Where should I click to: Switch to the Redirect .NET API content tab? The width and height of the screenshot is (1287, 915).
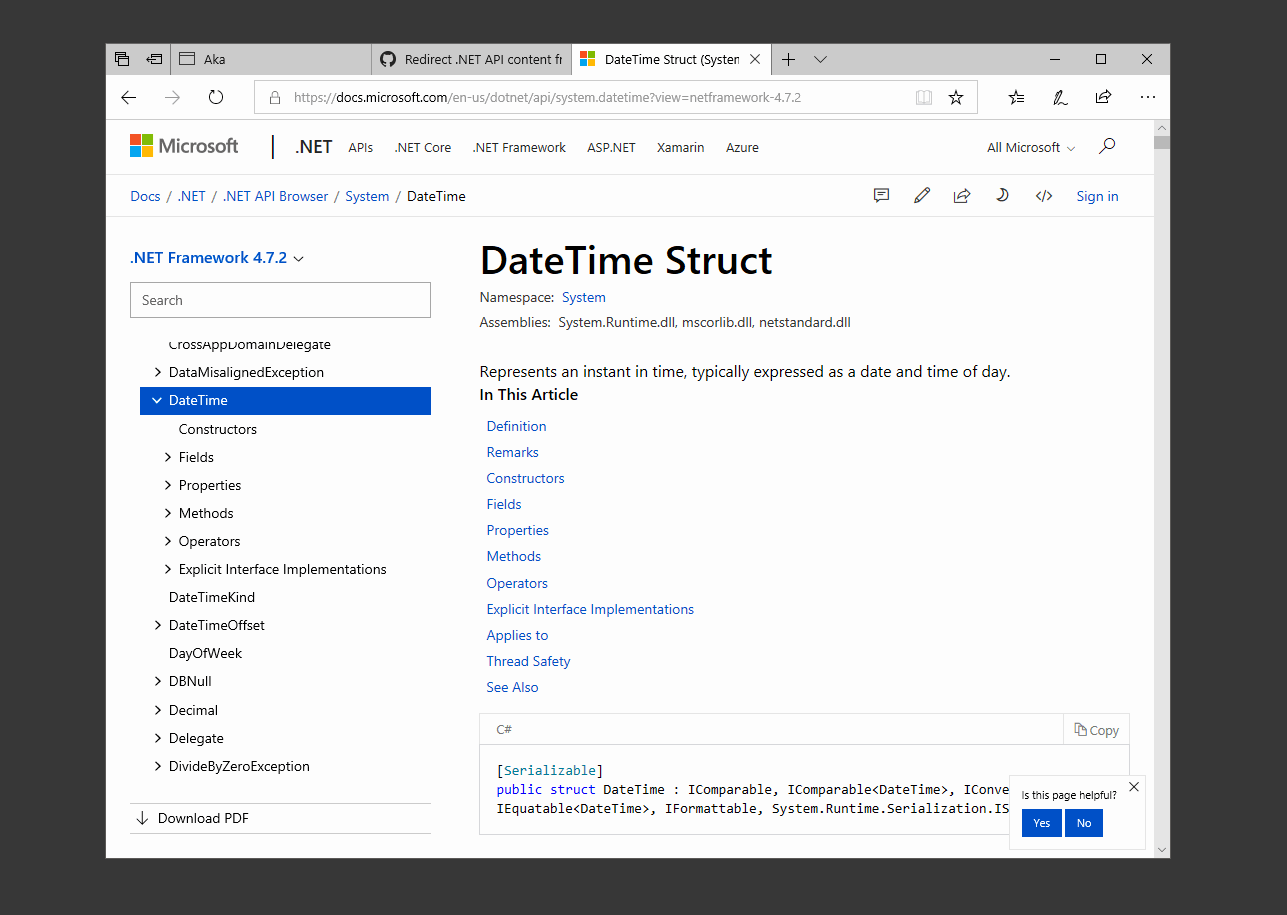point(470,58)
